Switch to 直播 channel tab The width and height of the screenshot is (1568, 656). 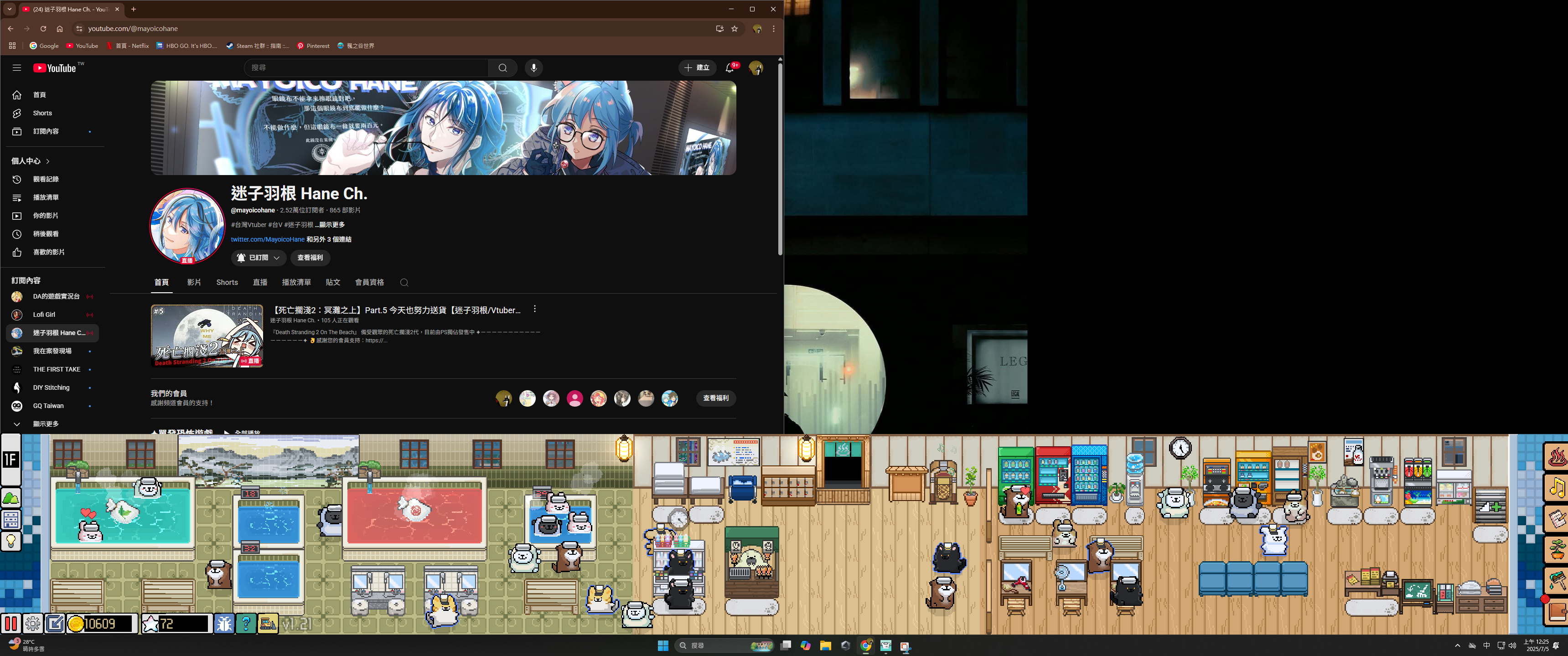260,282
